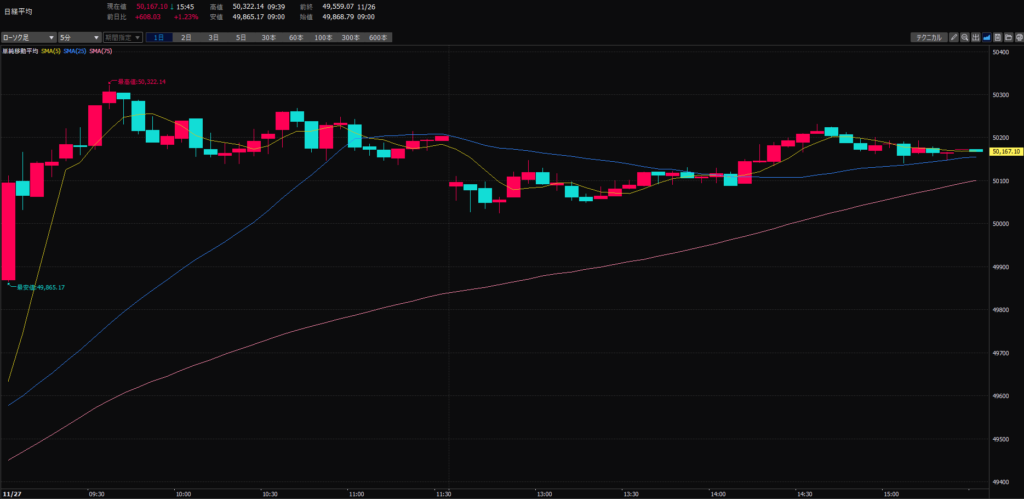
Task: Open the ローソク足 chart type dropdown
Action: tap(27, 37)
